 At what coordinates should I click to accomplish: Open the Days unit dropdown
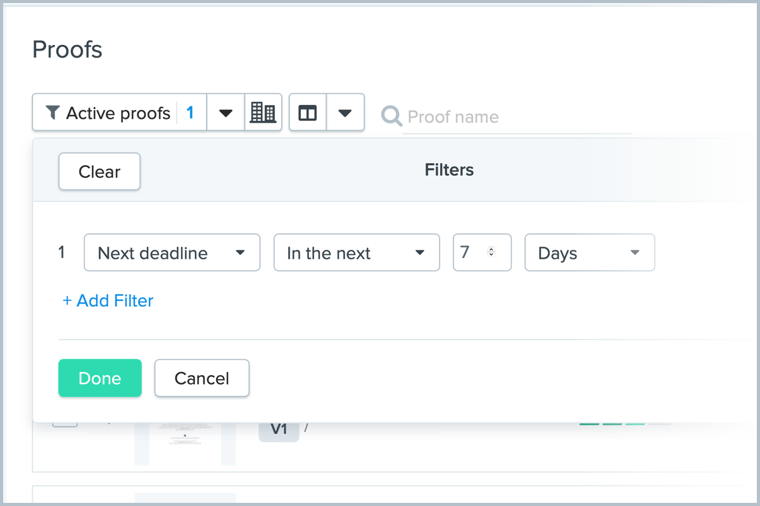pos(589,253)
